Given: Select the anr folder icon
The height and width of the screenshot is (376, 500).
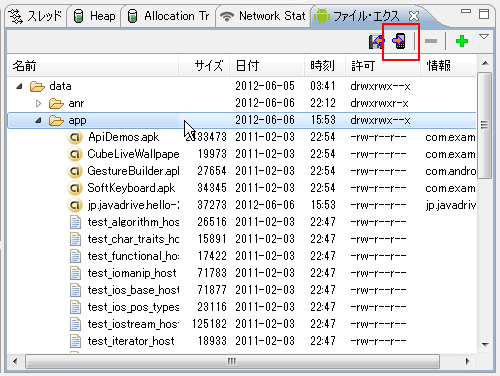Looking at the screenshot, I should (56, 103).
